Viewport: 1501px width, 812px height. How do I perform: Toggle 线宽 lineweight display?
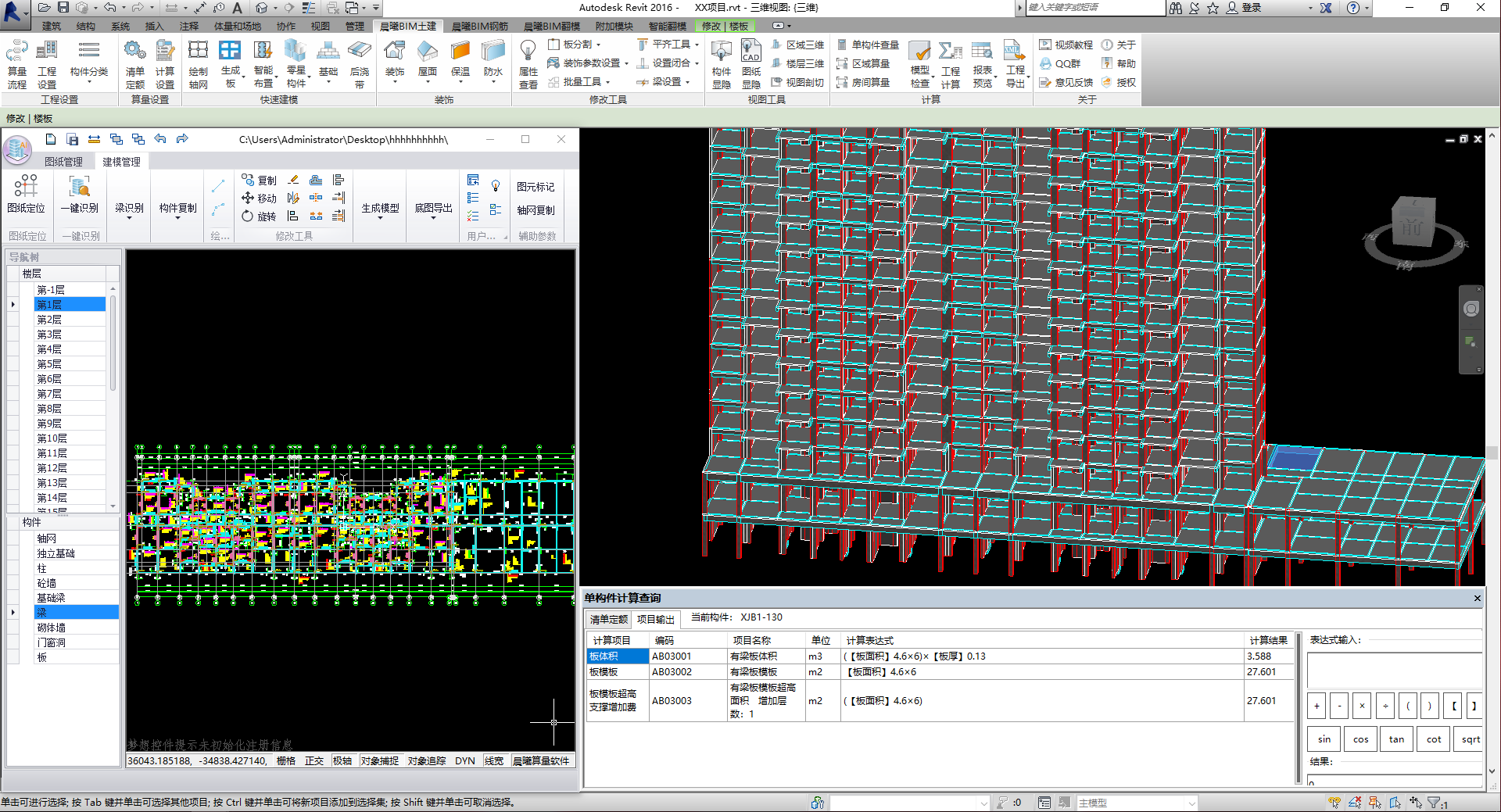[494, 760]
